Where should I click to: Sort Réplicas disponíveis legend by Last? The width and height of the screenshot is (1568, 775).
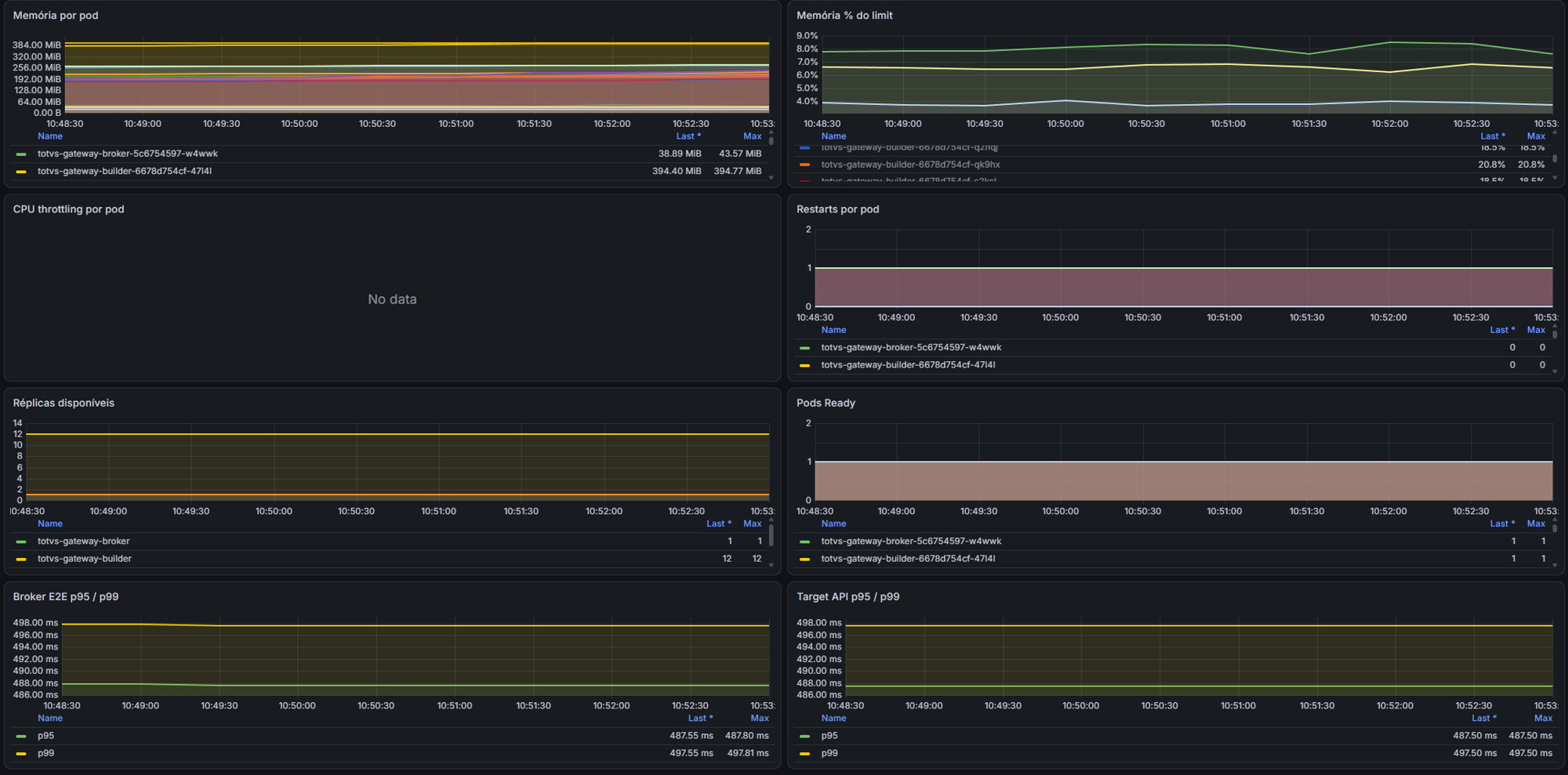(x=718, y=523)
